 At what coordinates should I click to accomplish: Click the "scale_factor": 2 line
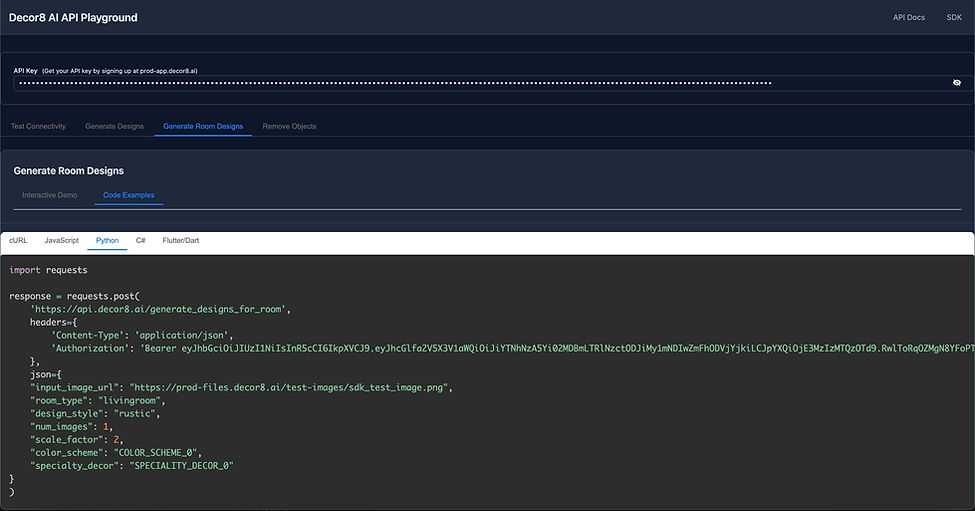76,440
